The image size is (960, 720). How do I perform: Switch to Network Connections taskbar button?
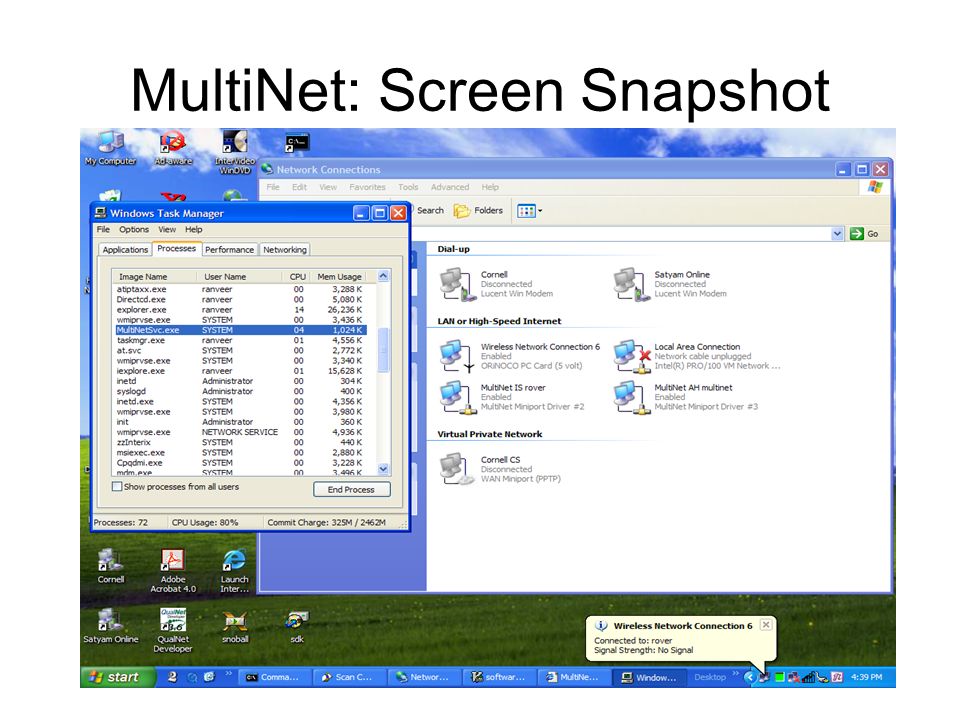(x=424, y=678)
